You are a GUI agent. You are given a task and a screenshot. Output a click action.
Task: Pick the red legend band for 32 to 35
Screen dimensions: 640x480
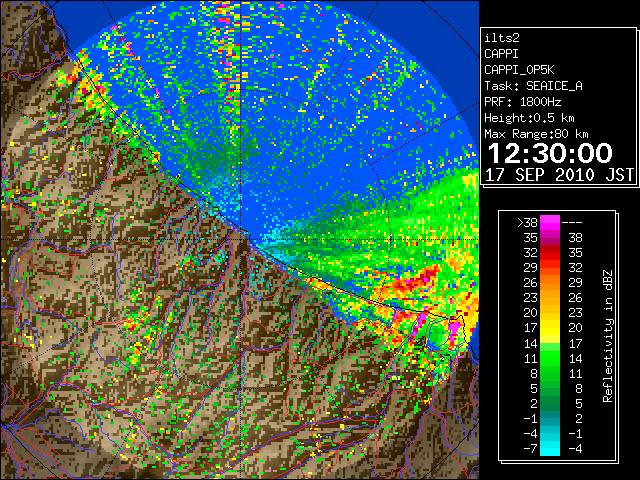pos(550,253)
